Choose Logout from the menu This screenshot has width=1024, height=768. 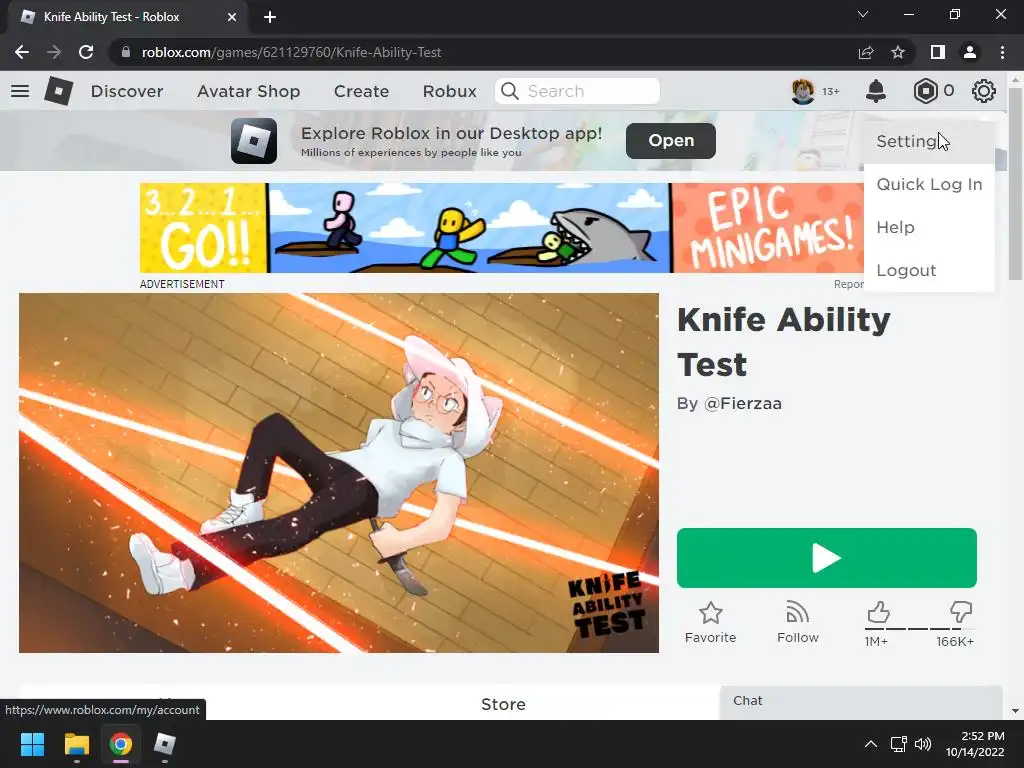point(929,270)
